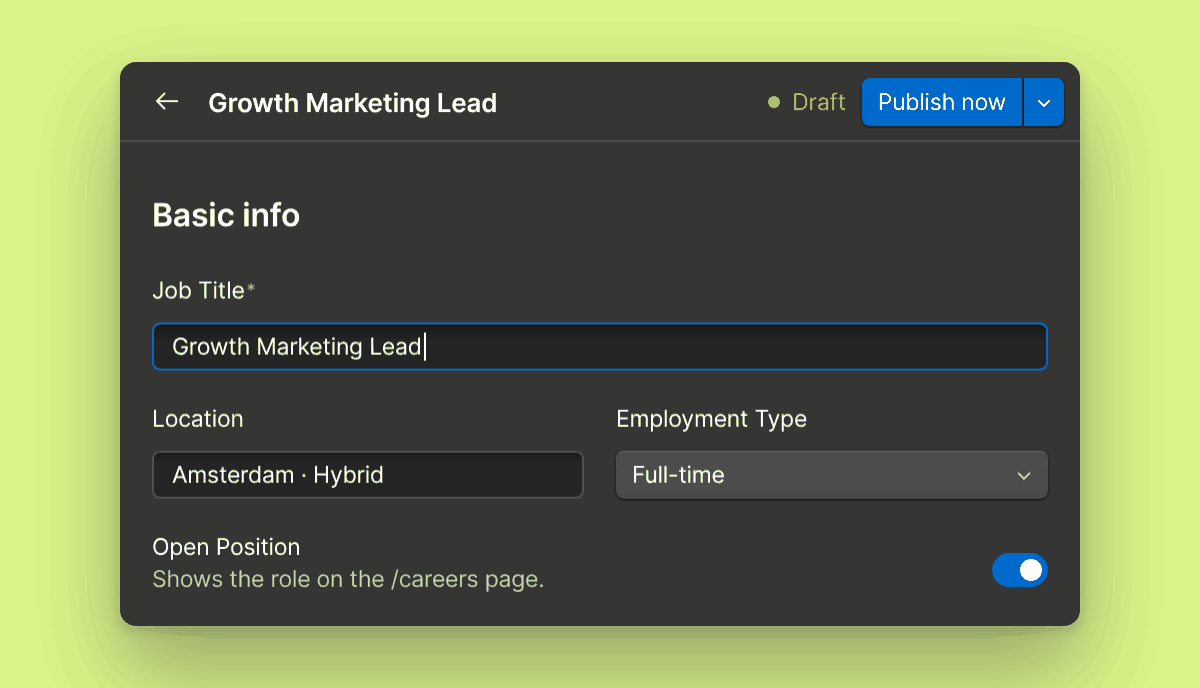Click the Location label
The width and height of the screenshot is (1200, 688).
pyautogui.click(x=198, y=419)
